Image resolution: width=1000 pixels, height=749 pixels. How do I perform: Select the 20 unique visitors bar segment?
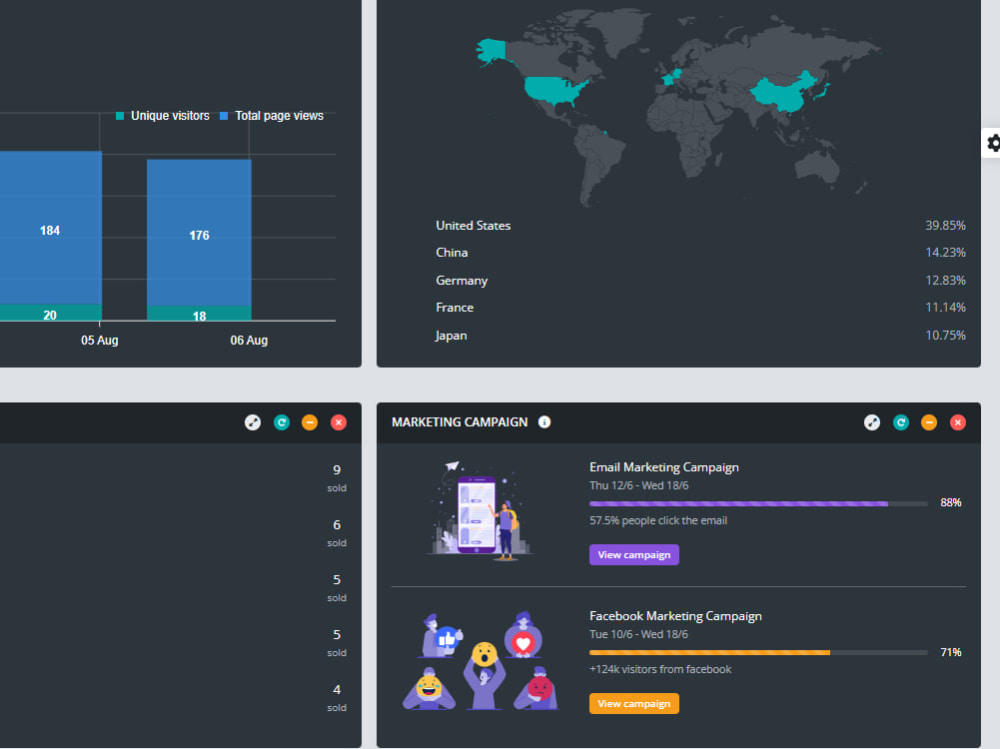pyautogui.click(x=50, y=313)
